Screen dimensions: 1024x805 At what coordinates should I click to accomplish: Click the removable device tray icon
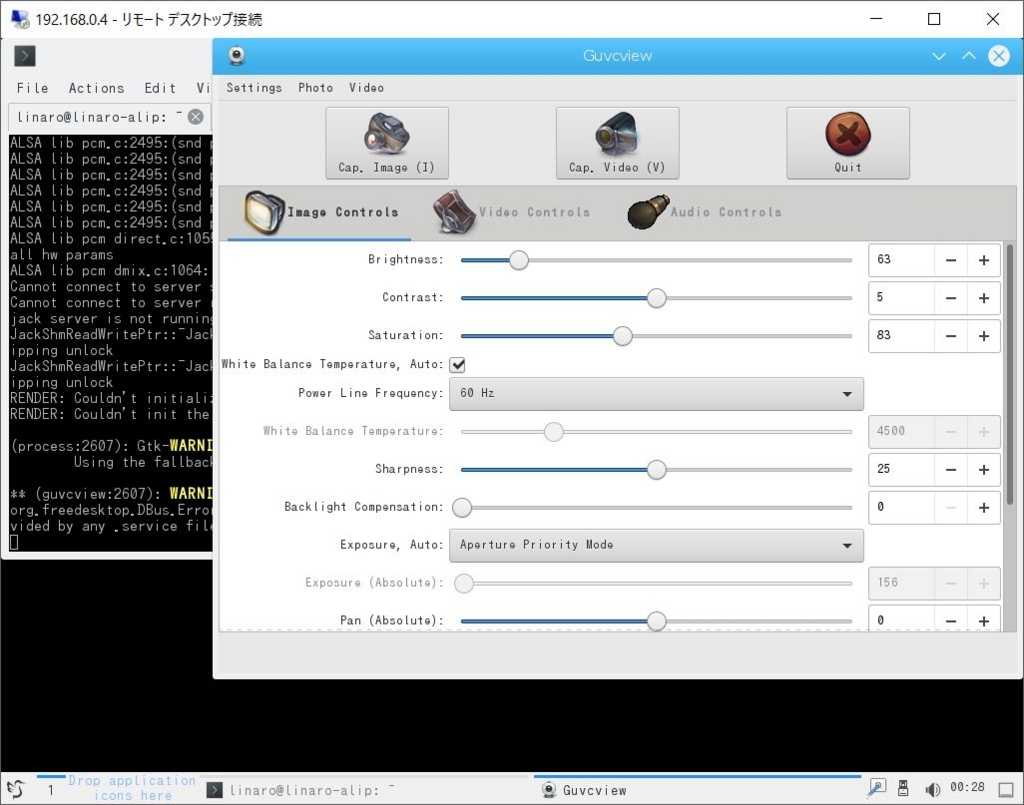pos(903,789)
